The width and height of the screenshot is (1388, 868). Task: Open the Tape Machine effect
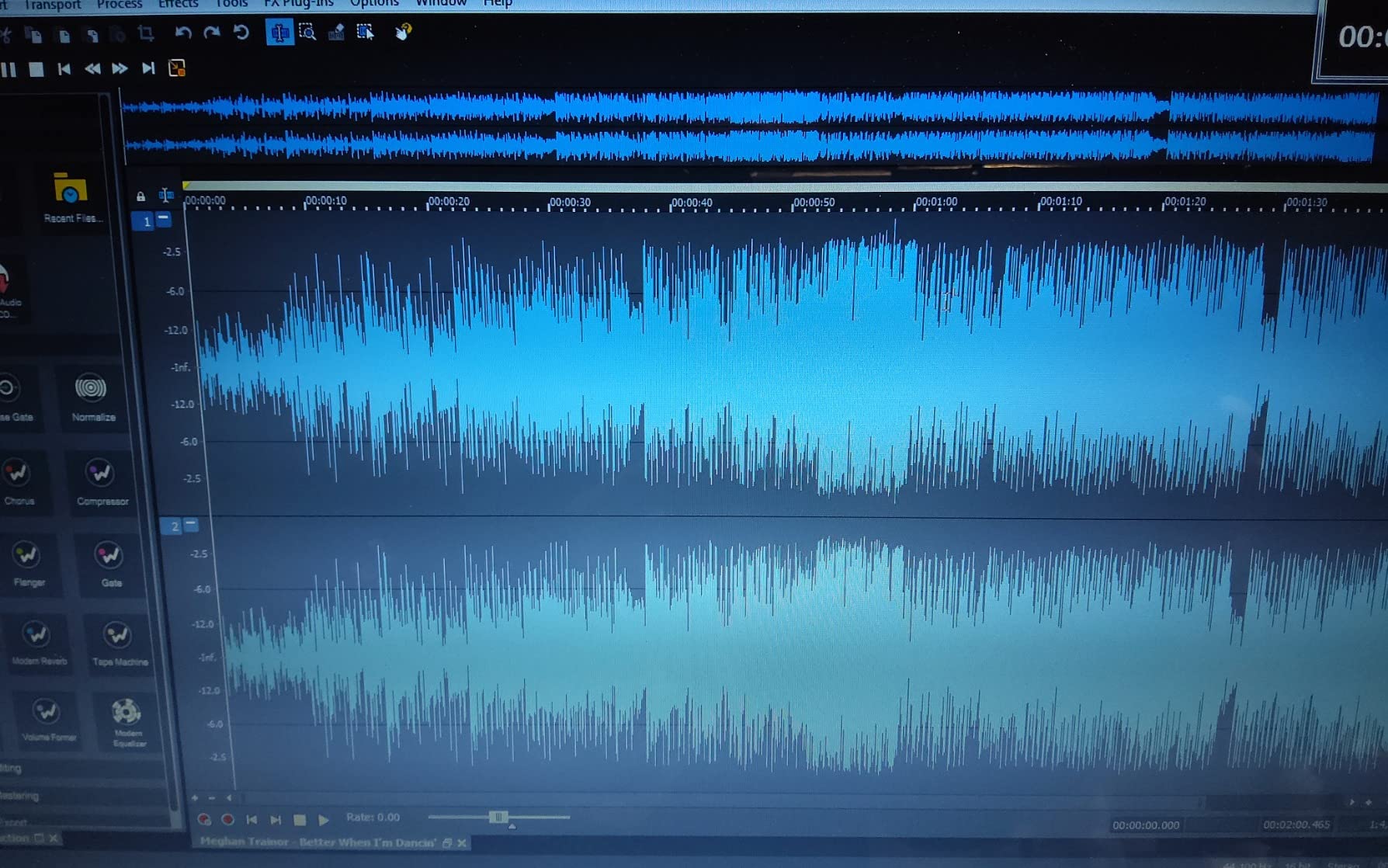click(119, 644)
